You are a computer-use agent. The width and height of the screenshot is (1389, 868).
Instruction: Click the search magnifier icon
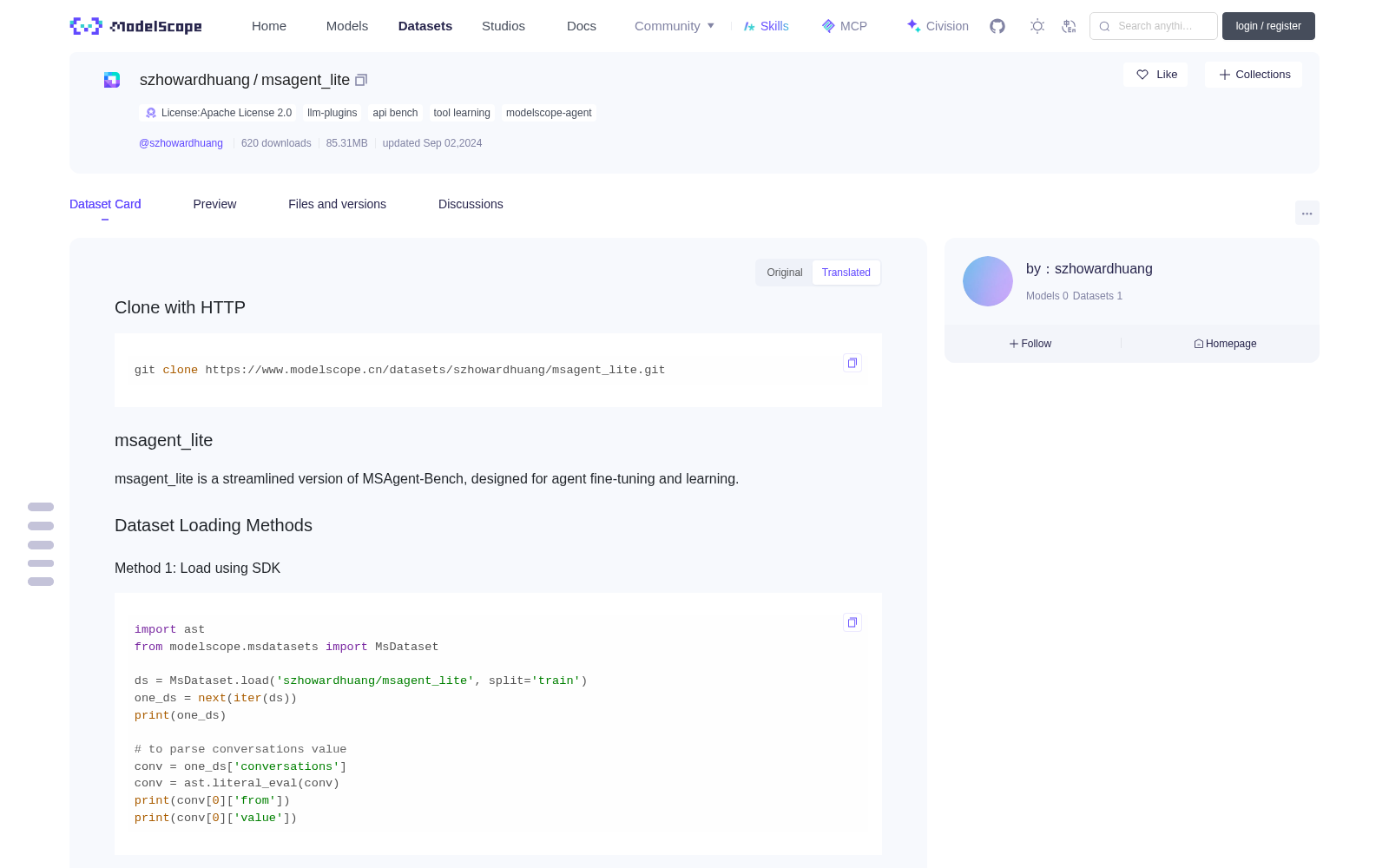1104,26
